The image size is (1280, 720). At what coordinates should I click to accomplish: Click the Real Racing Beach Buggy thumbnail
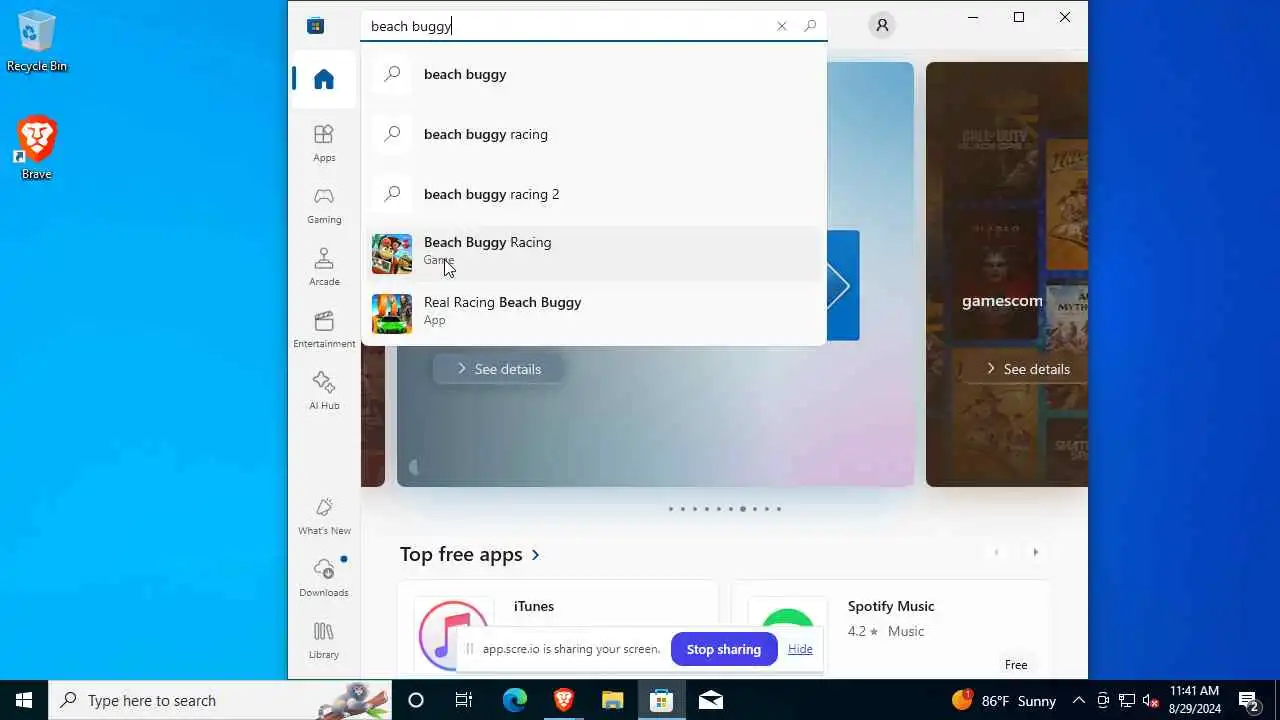[392, 314]
